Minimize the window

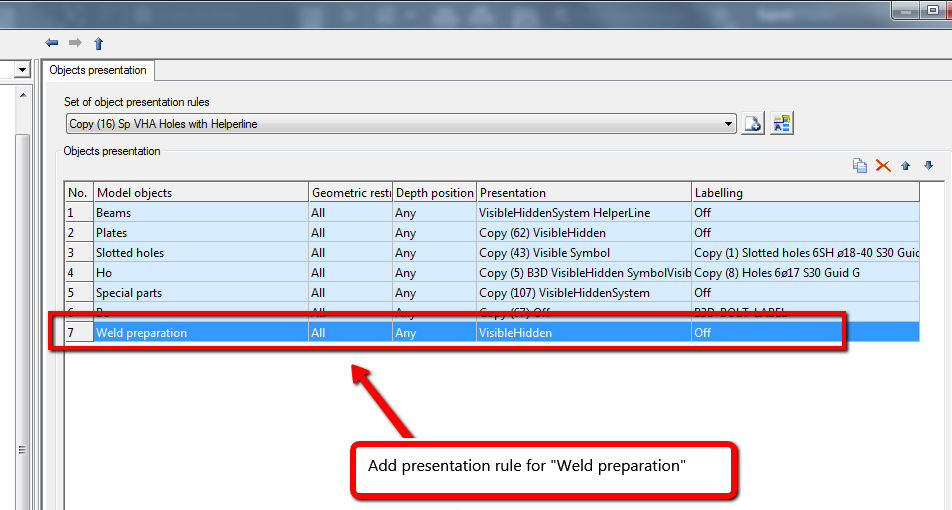point(907,10)
